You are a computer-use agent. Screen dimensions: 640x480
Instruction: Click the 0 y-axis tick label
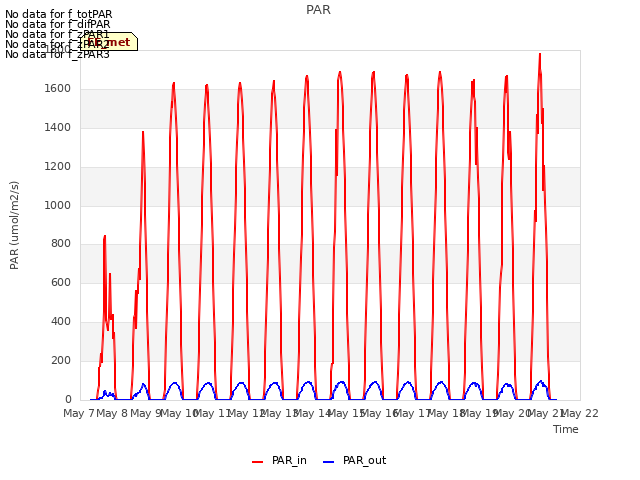click(x=68, y=400)
